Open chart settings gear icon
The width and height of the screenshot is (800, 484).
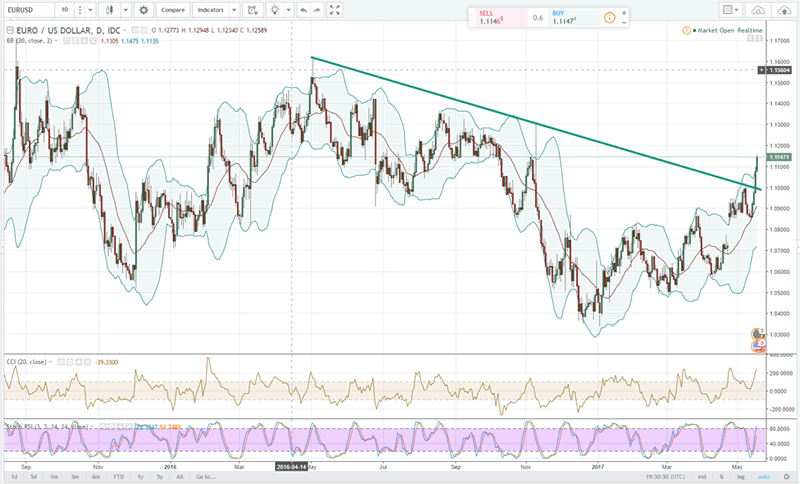(x=143, y=11)
